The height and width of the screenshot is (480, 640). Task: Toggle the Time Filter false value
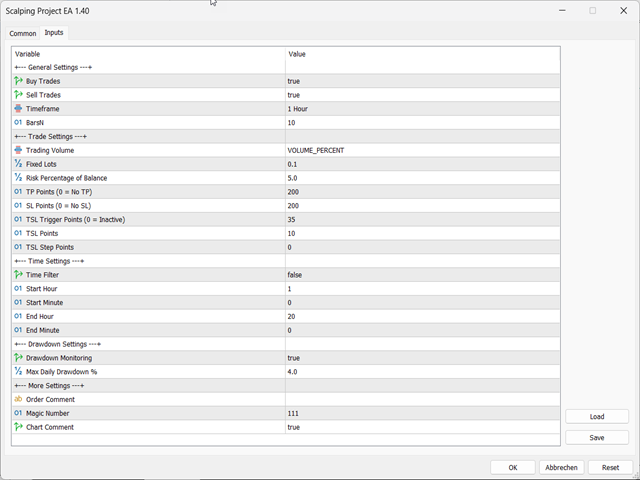[422, 275]
